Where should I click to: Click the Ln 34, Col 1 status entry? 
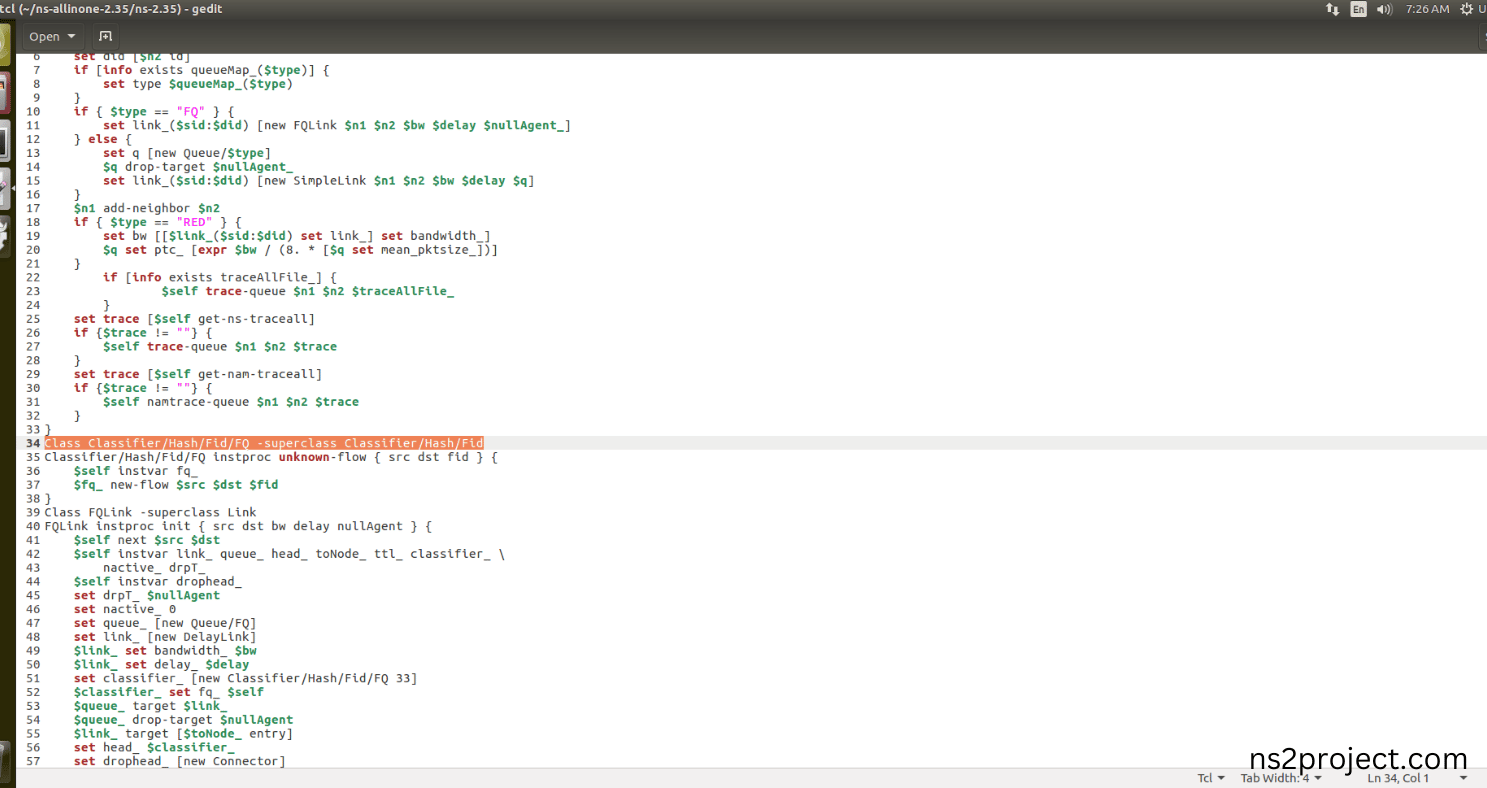pos(1398,778)
